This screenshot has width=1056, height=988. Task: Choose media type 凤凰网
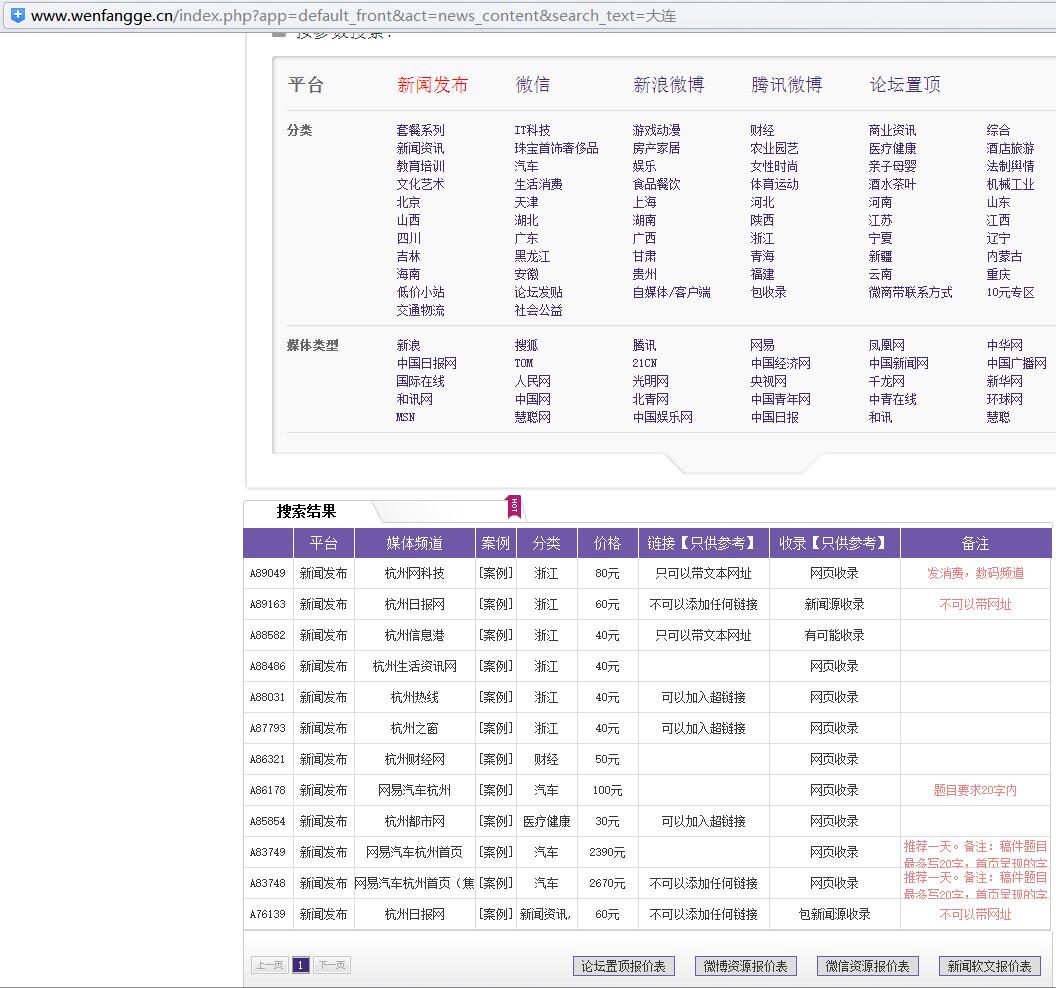click(x=886, y=345)
